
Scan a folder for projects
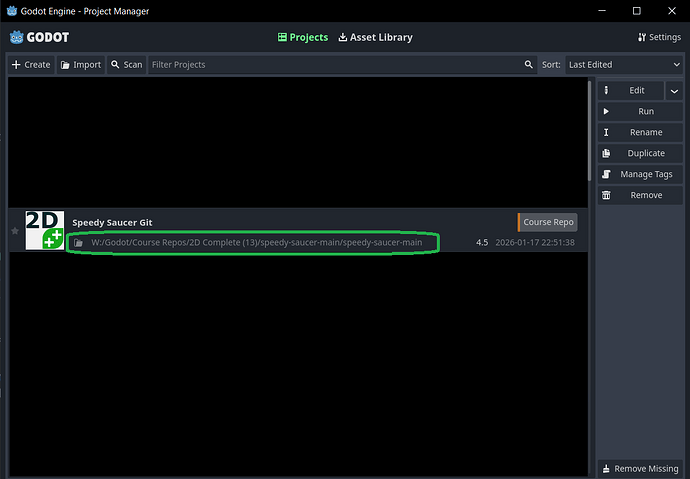(x=127, y=65)
